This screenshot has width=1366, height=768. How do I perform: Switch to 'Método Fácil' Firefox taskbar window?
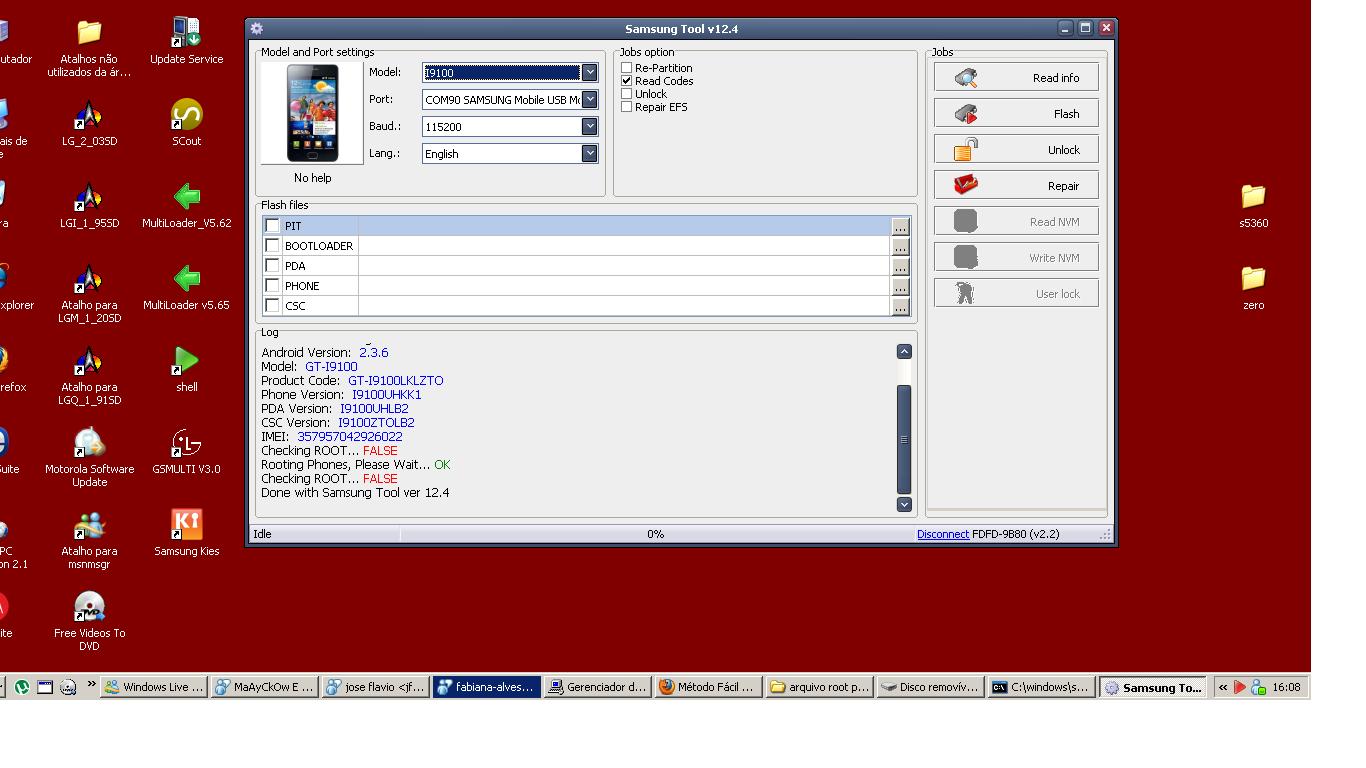709,687
